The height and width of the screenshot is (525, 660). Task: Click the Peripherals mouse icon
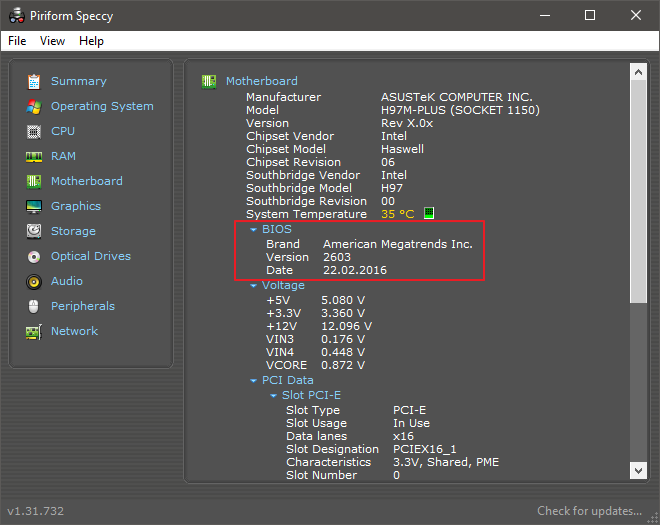[34, 306]
